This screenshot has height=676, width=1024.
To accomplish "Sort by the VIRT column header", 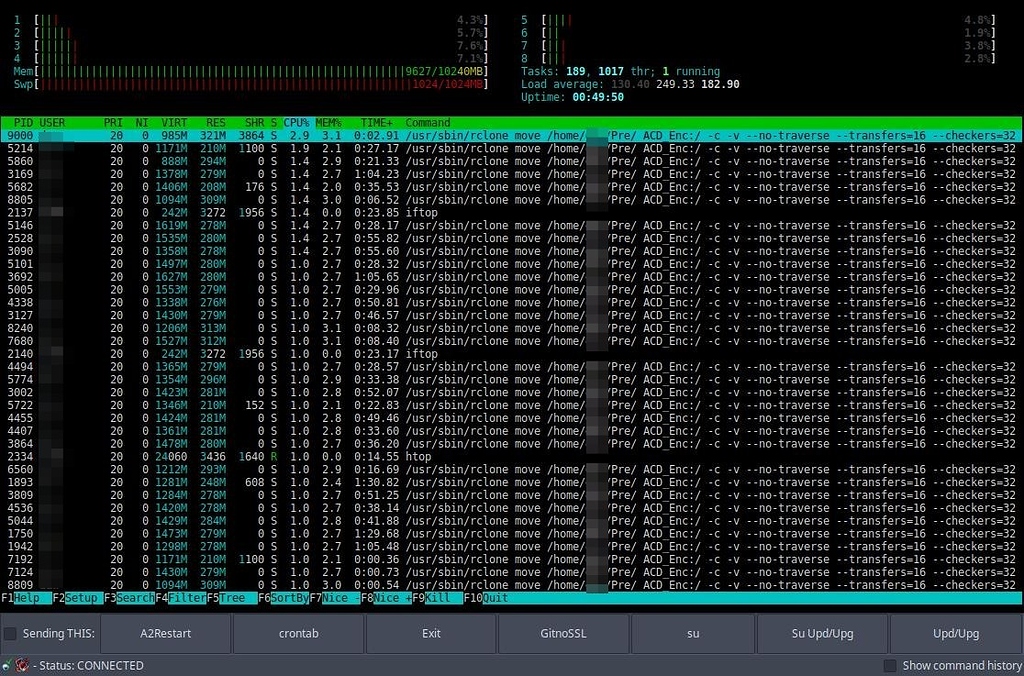I will coord(174,123).
